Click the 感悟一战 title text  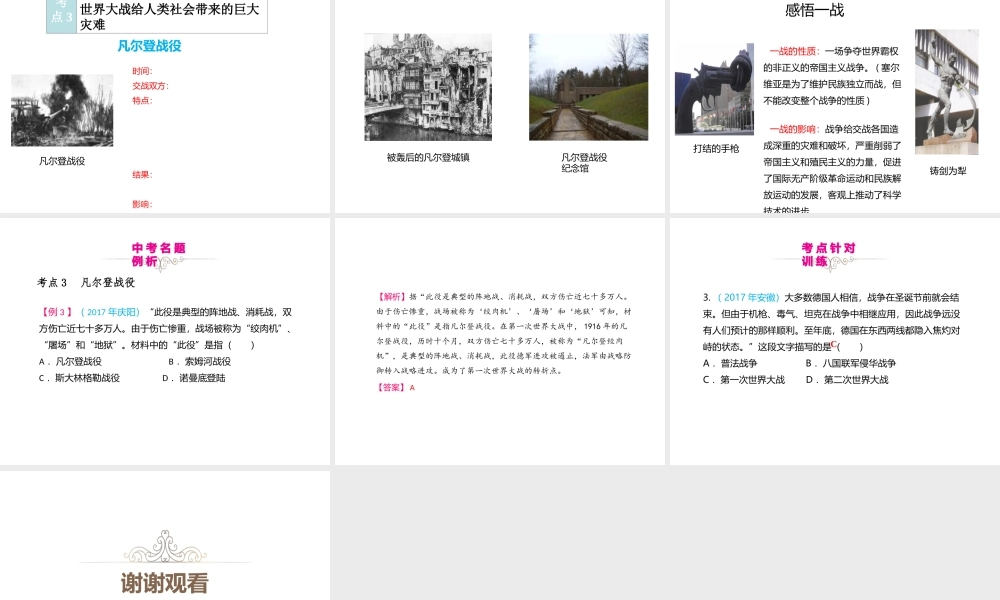tap(814, 10)
